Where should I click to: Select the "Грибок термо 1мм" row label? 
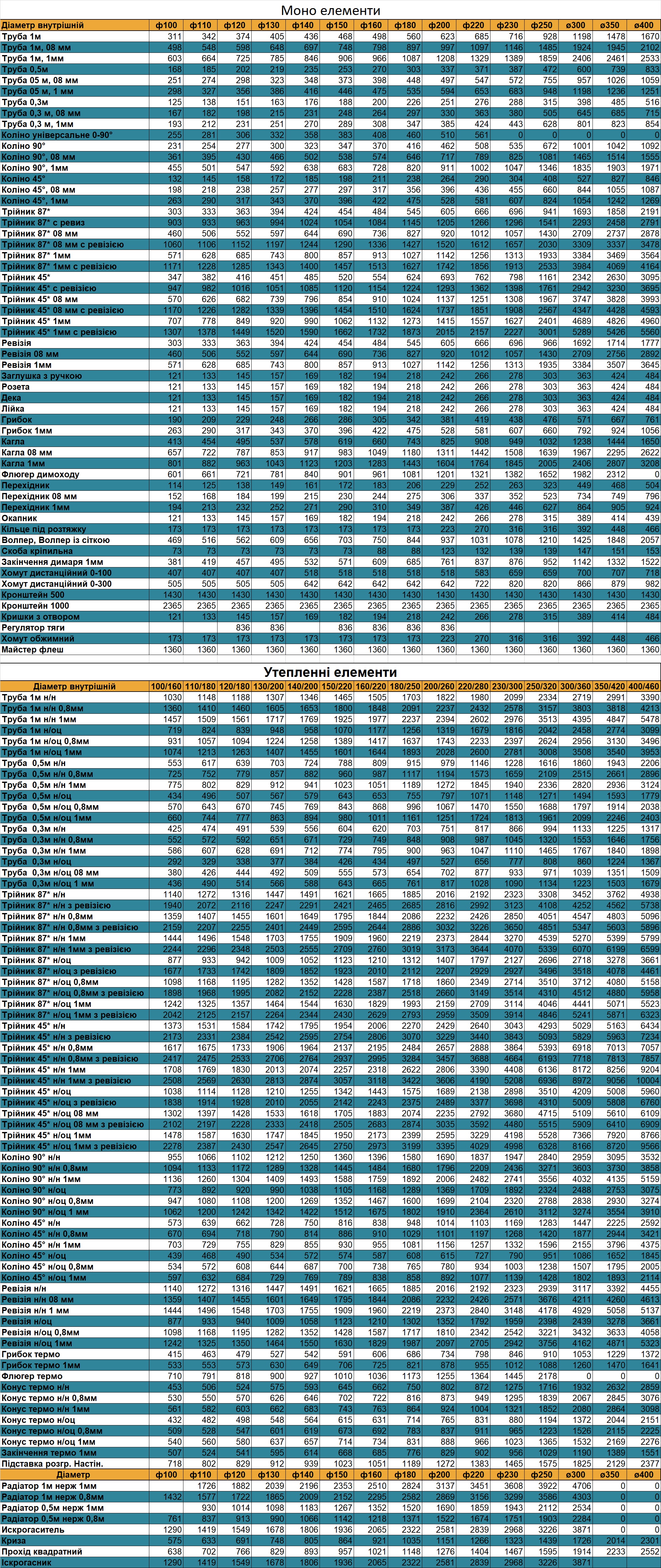(41, 1366)
